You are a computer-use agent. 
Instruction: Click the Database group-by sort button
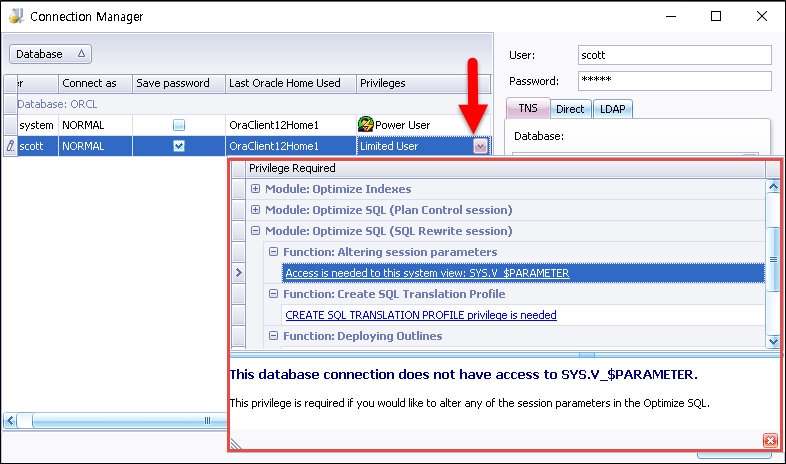click(50, 54)
